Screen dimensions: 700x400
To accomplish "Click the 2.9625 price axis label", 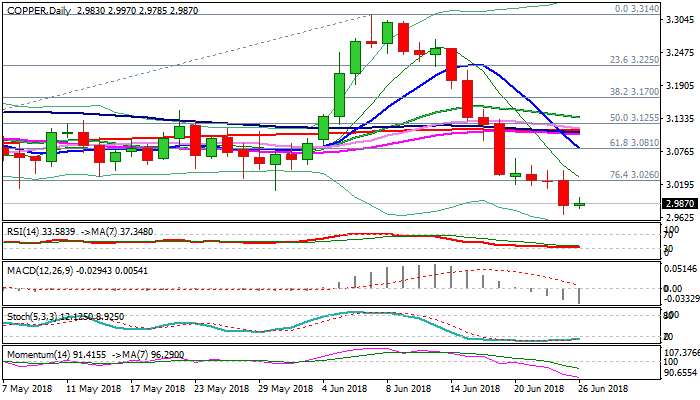I will coord(679,217).
